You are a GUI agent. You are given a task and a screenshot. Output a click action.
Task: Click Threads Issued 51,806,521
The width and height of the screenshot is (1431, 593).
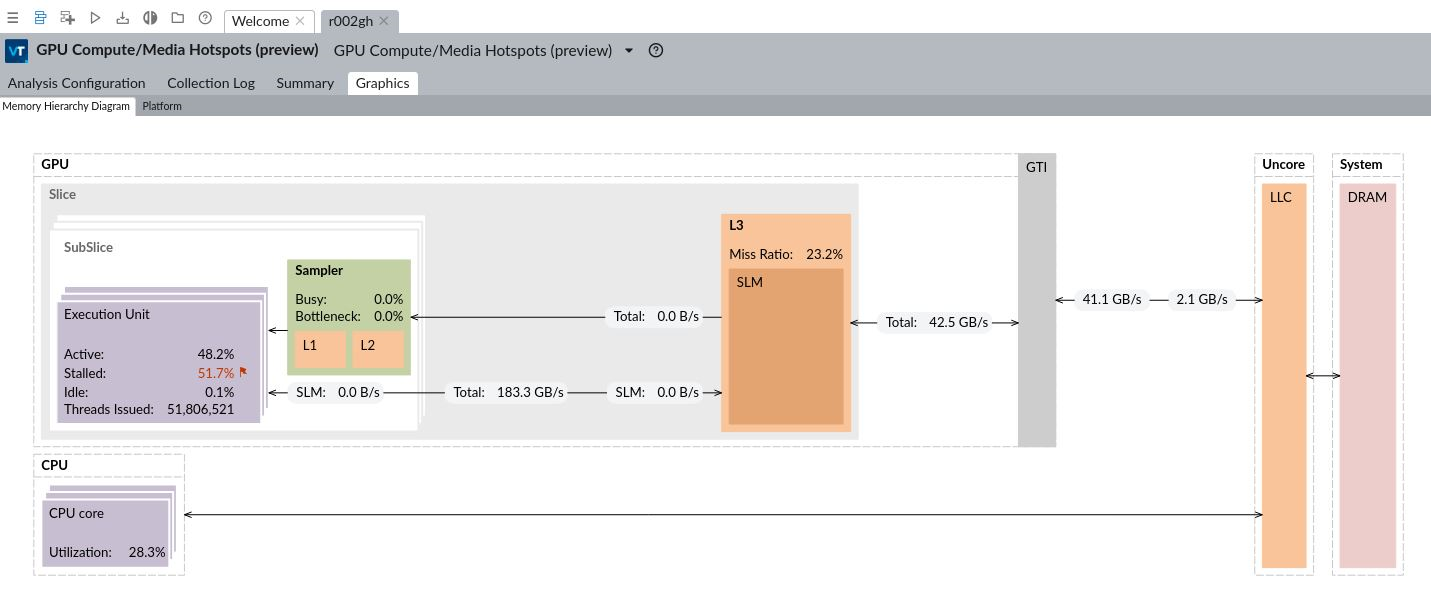(149, 409)
